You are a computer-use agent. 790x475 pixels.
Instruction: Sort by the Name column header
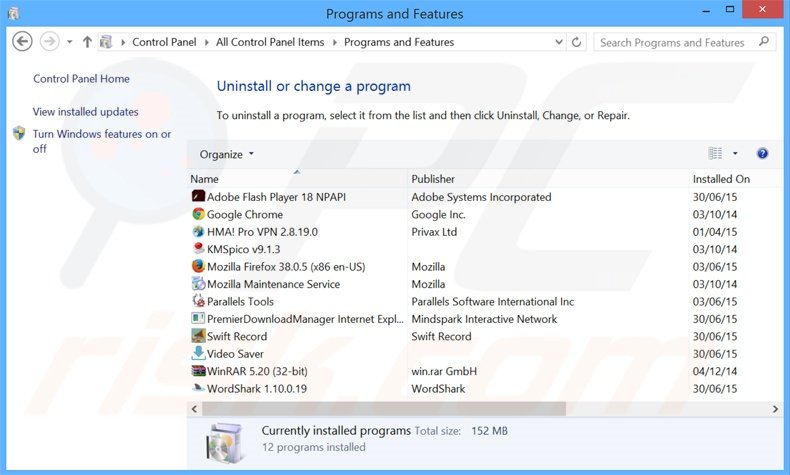click(x=204, y=179)
